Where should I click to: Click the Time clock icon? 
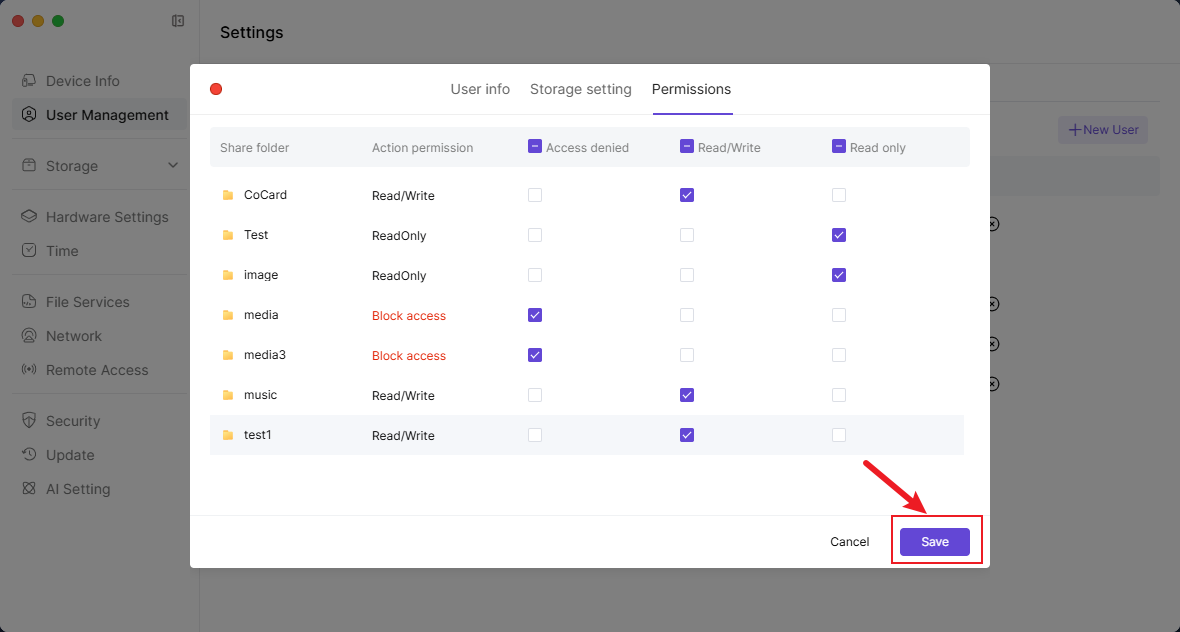tap(29, 251)
